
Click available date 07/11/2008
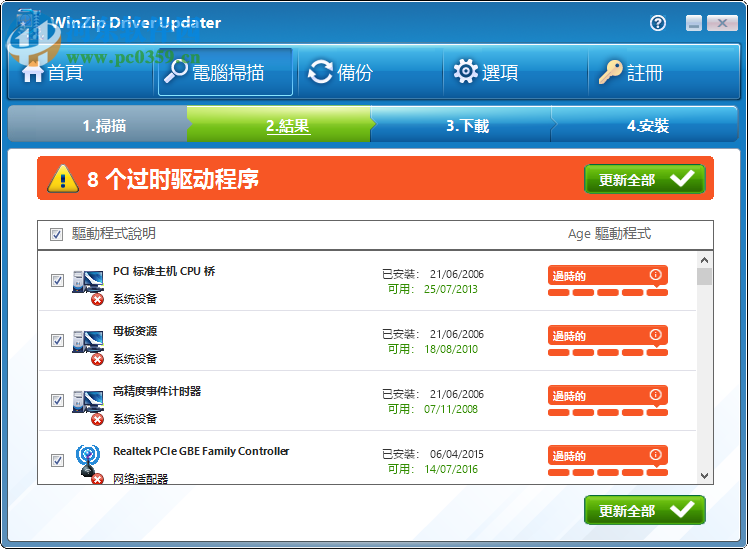451,409
